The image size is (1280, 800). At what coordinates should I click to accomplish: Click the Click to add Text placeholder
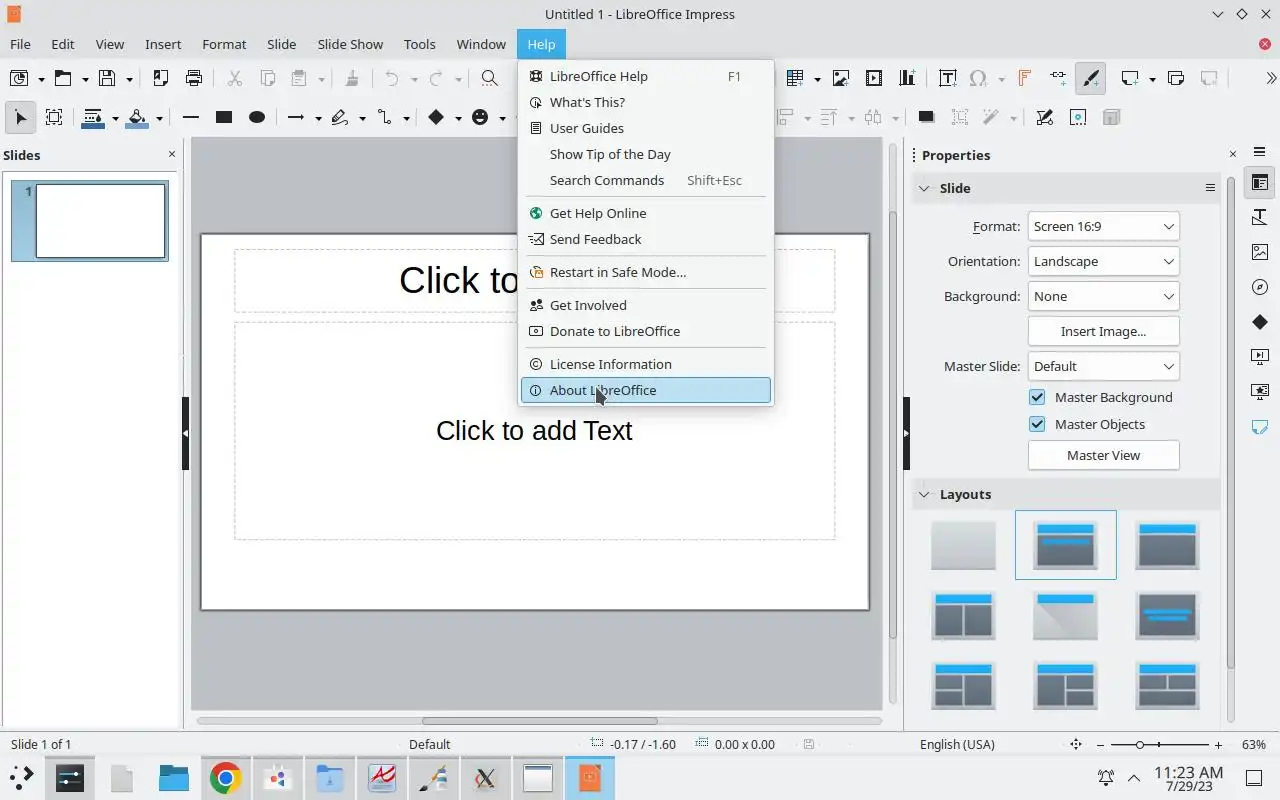tap(534, 431)
